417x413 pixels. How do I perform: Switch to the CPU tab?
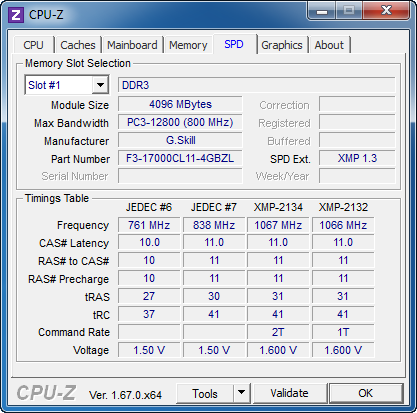point(33,45)
